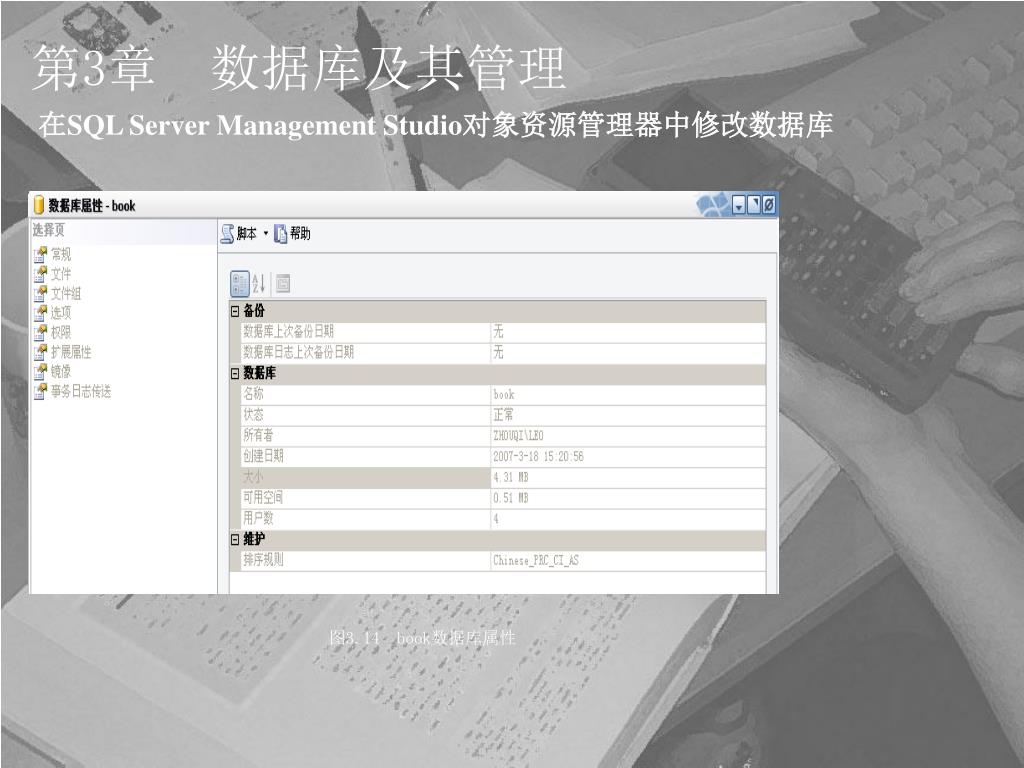Open the 选项 page icon
Screen dimensions: 1024x768
[40, 313]
